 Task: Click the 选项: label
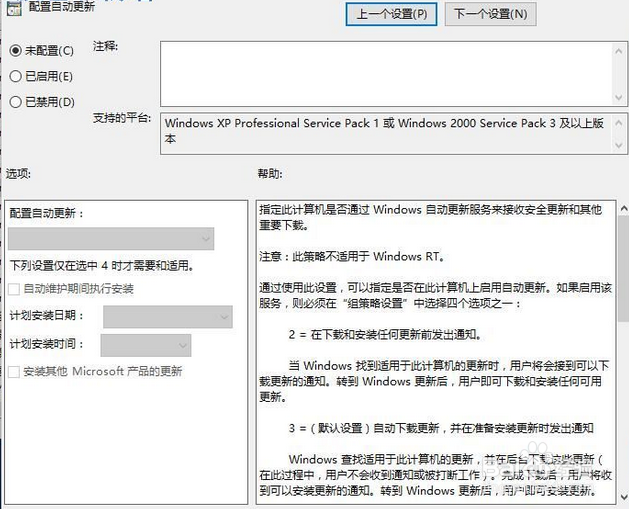18,174
